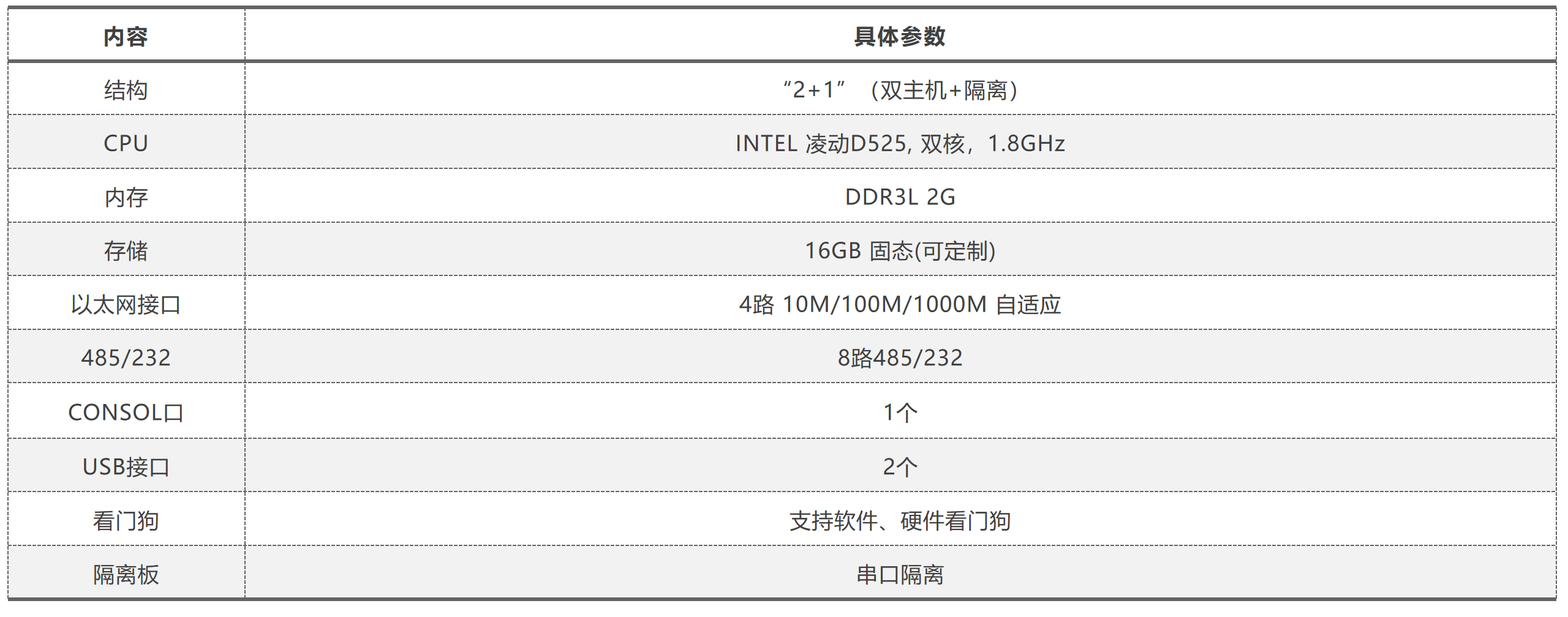Click the DDR3L 2G value cell
This screenshot has height=617, width=1568.
[x=900, y=197]
